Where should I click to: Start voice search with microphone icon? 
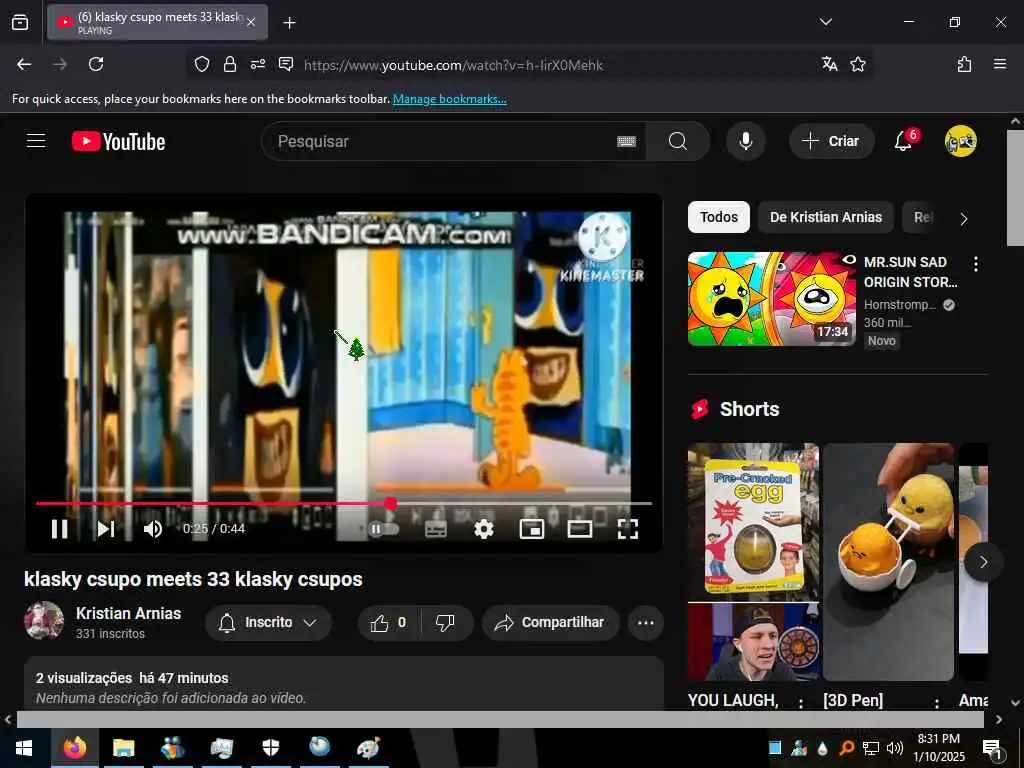tap(746, 141)
